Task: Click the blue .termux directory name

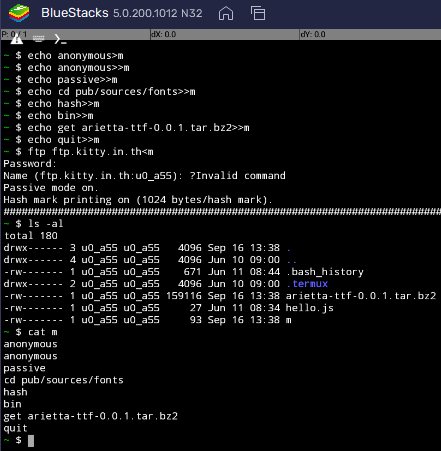Action: pyautogui.click(x=307, y=284)
